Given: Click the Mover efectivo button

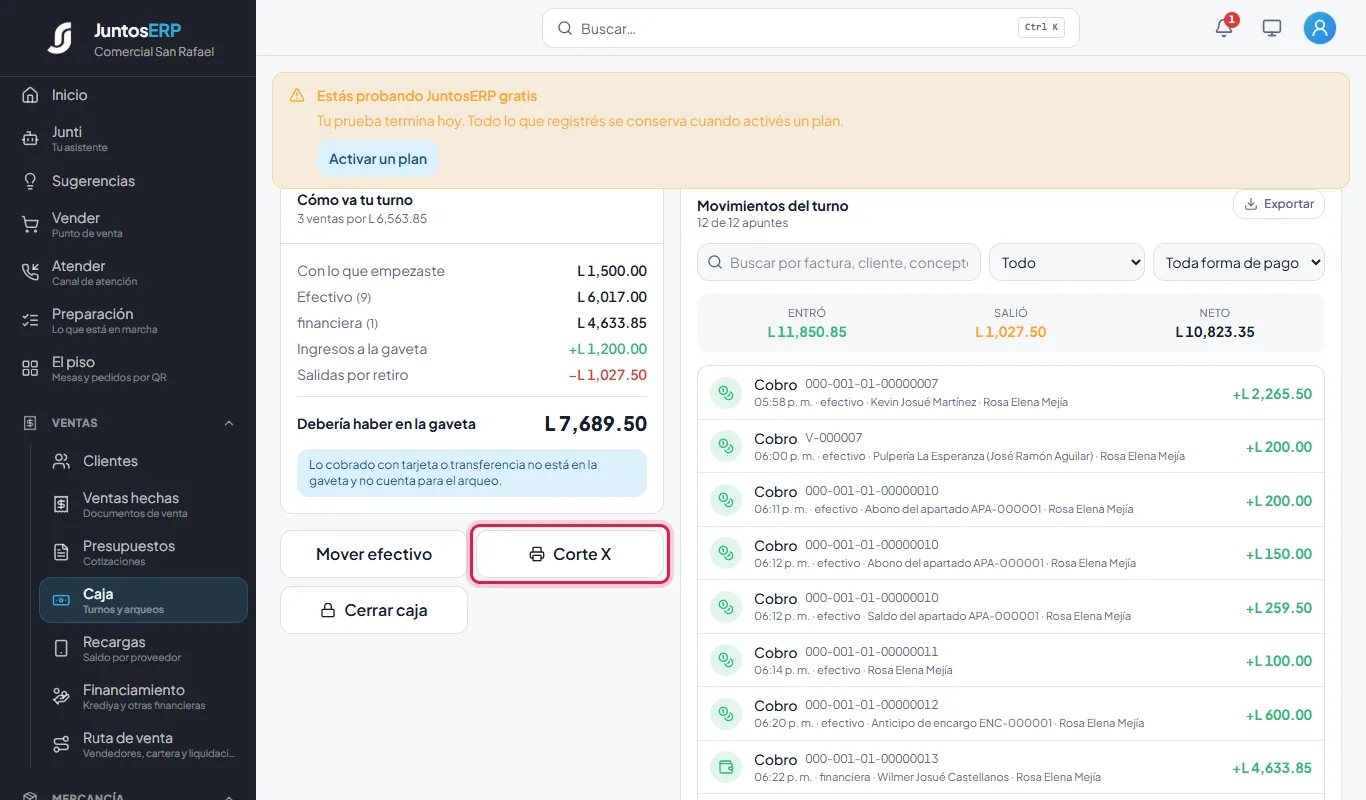Looking at the screenshot, I should [x=374, y=554].
